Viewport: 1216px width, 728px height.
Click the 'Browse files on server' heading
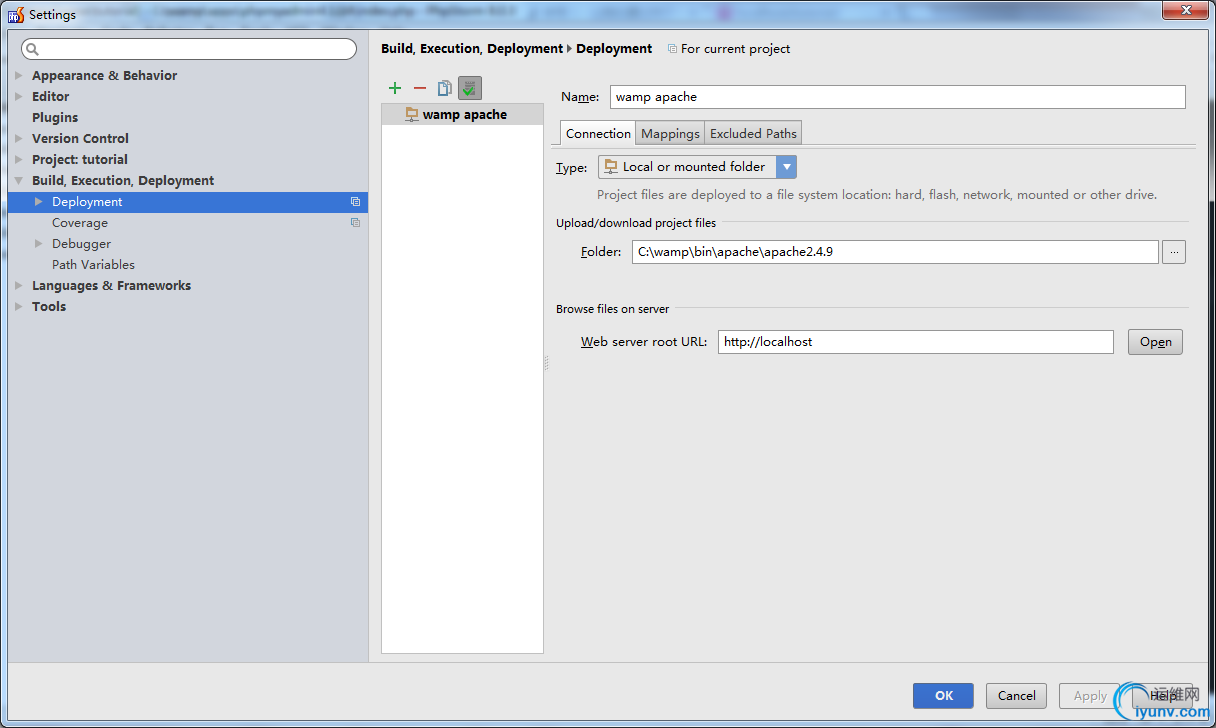point(613,309)
